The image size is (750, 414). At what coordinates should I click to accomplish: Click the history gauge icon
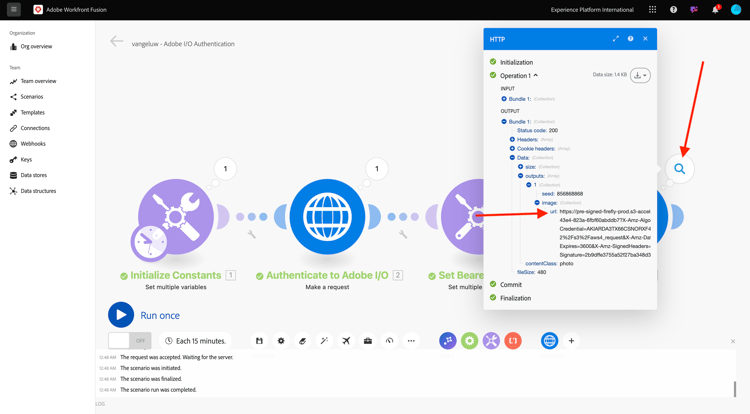tap(389, 341)
